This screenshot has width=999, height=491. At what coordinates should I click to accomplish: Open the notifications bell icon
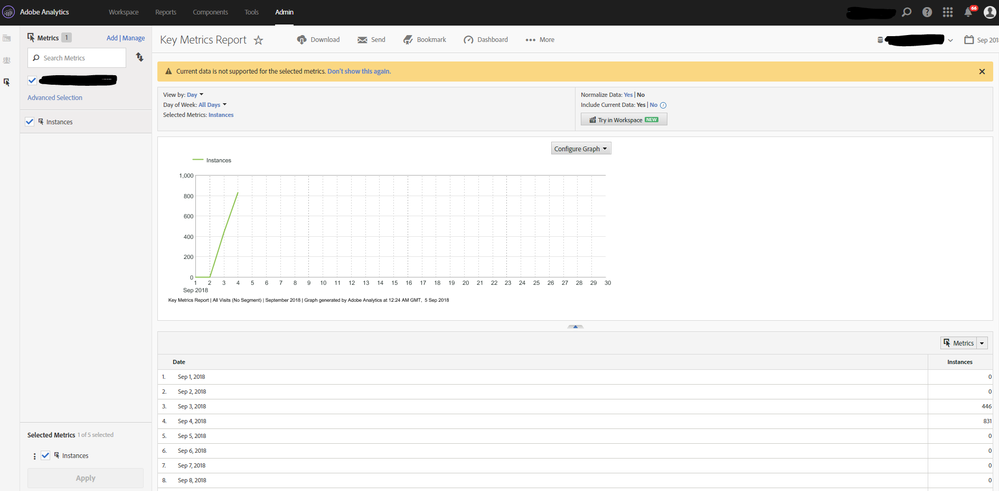(968, 12)
